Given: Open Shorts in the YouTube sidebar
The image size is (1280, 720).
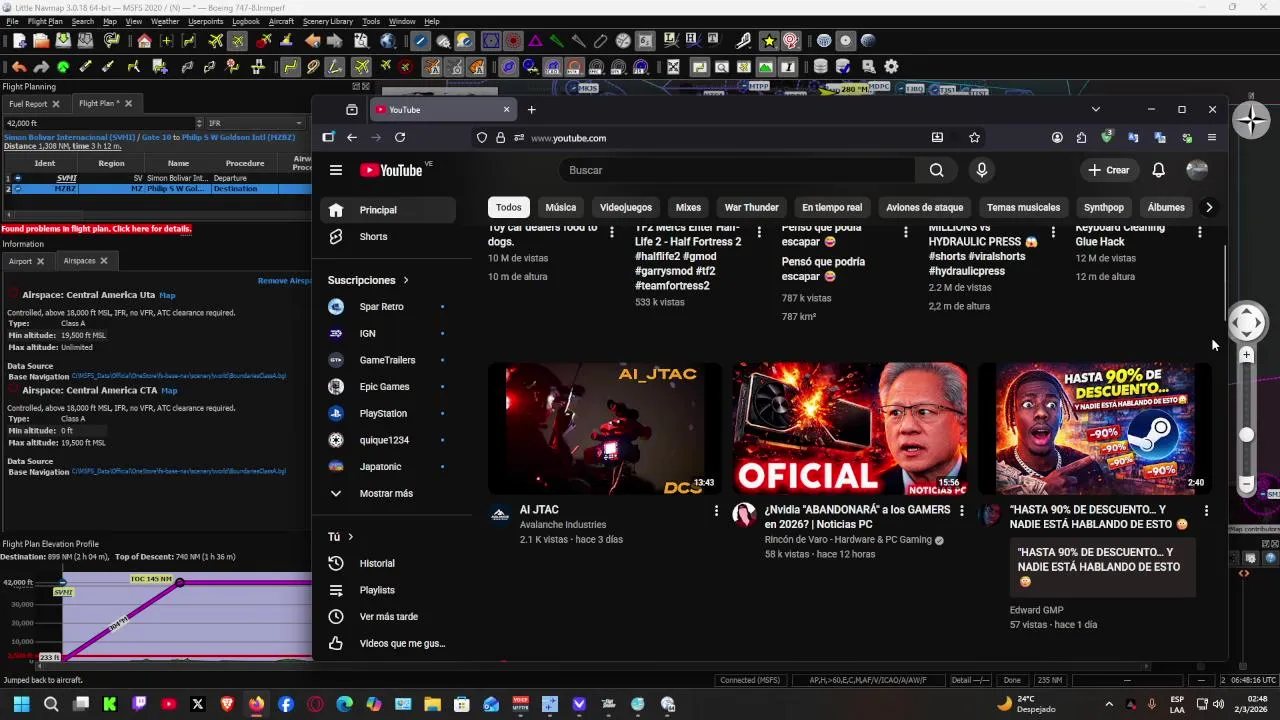Looking at the screenshot, I should coord(388,237).
